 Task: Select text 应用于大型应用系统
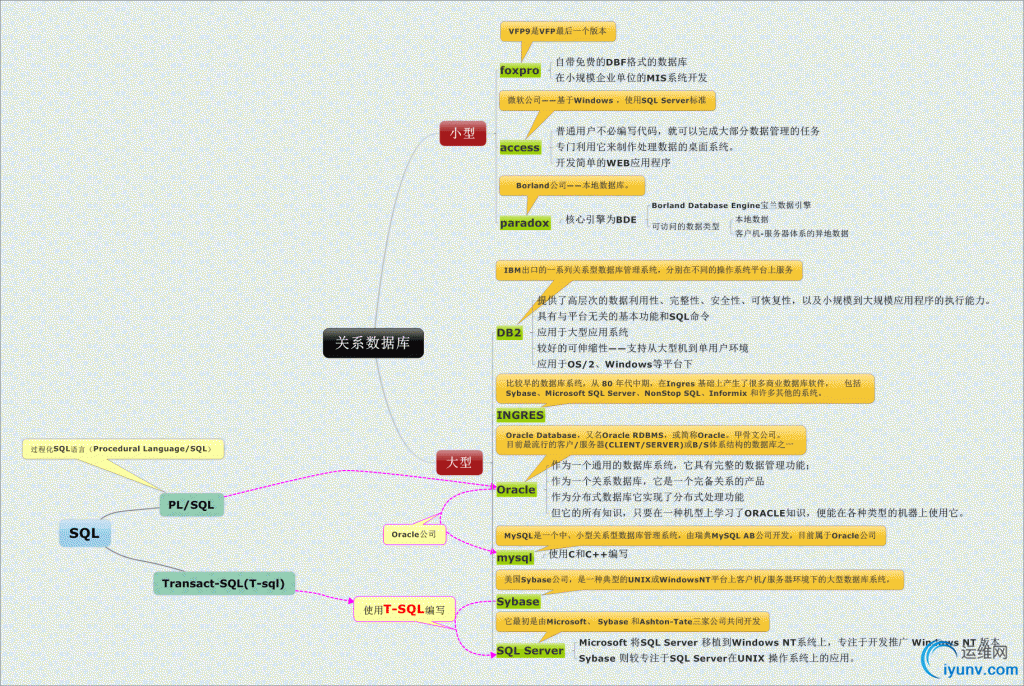click(583, 333)
